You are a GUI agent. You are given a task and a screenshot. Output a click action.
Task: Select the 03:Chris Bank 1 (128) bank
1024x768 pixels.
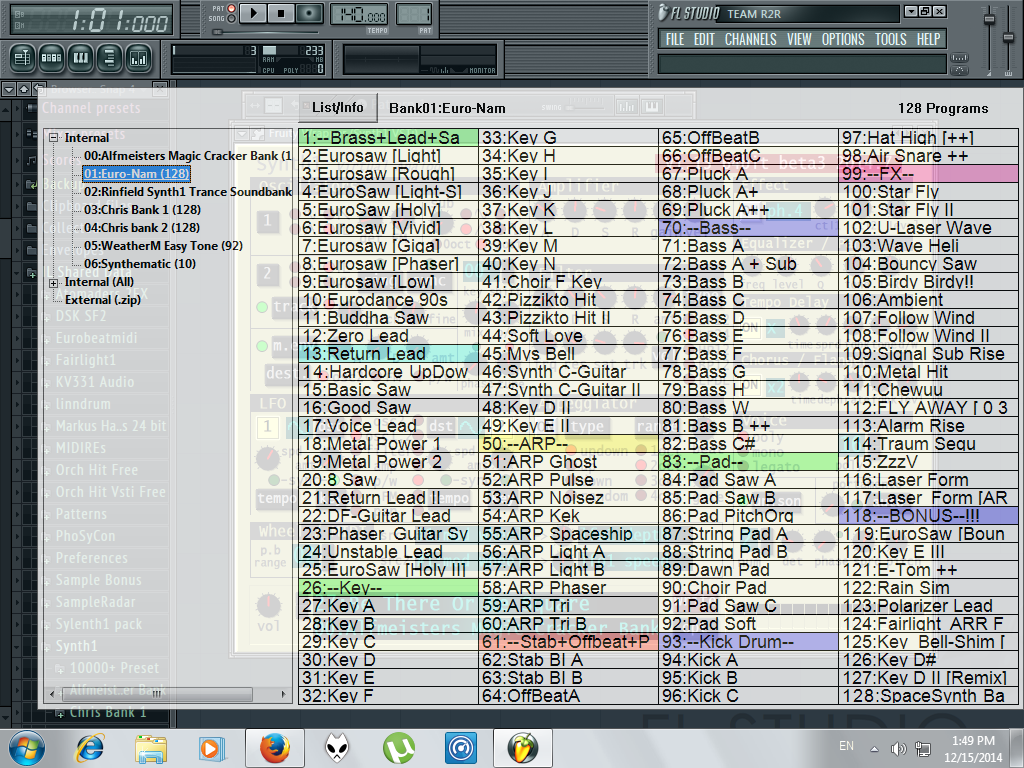[142, 210]
